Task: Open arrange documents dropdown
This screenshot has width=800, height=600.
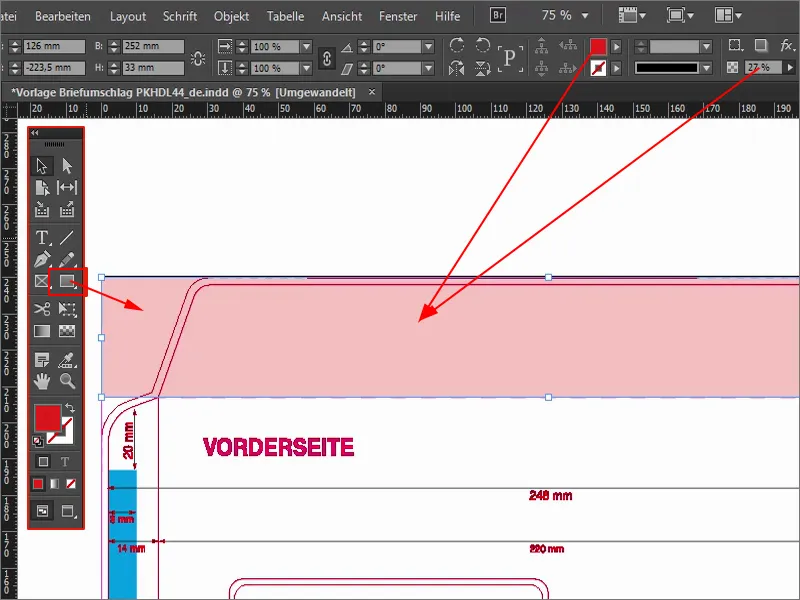Action: [728, 15]
